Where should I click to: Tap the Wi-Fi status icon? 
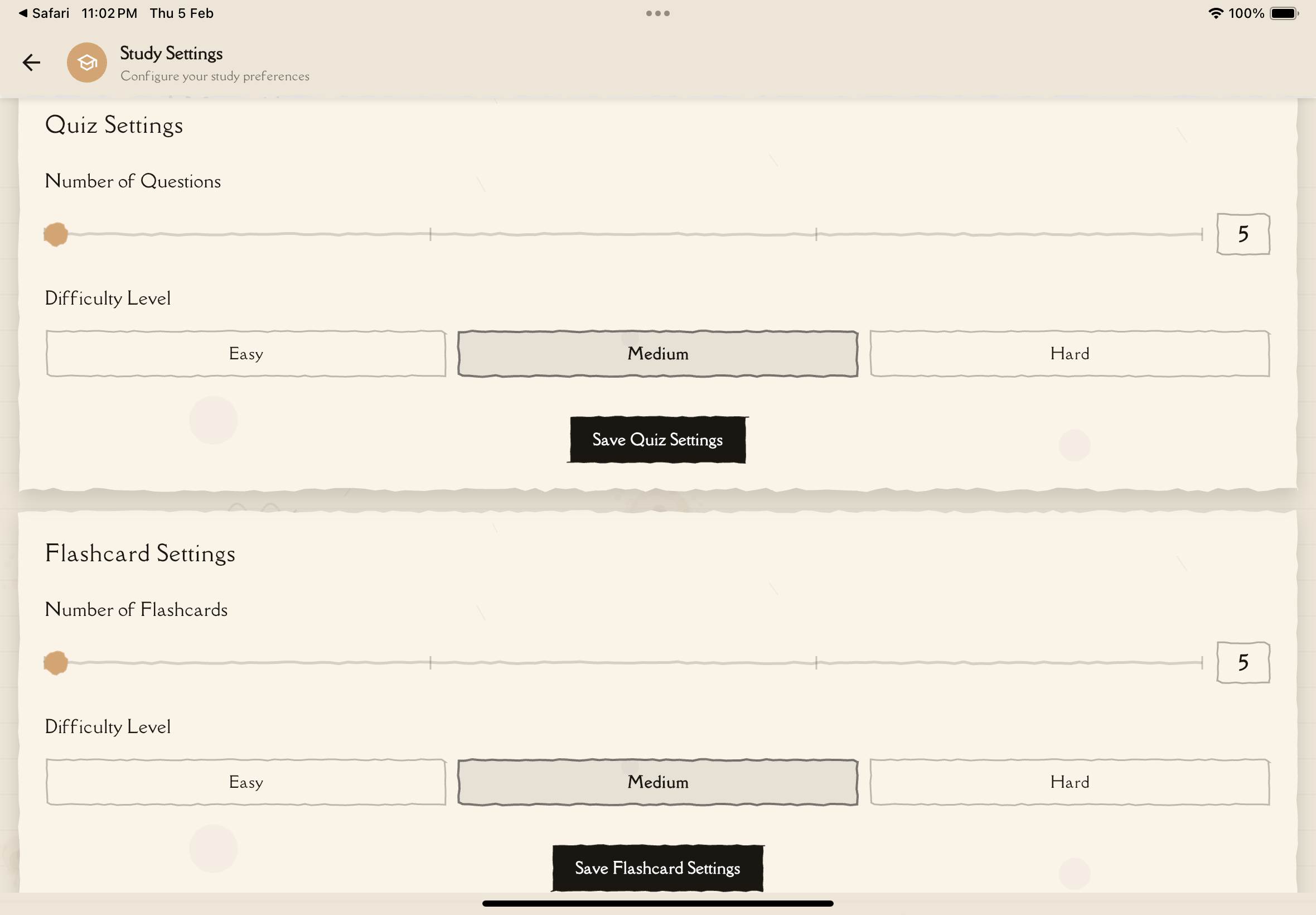[1216, 13]
